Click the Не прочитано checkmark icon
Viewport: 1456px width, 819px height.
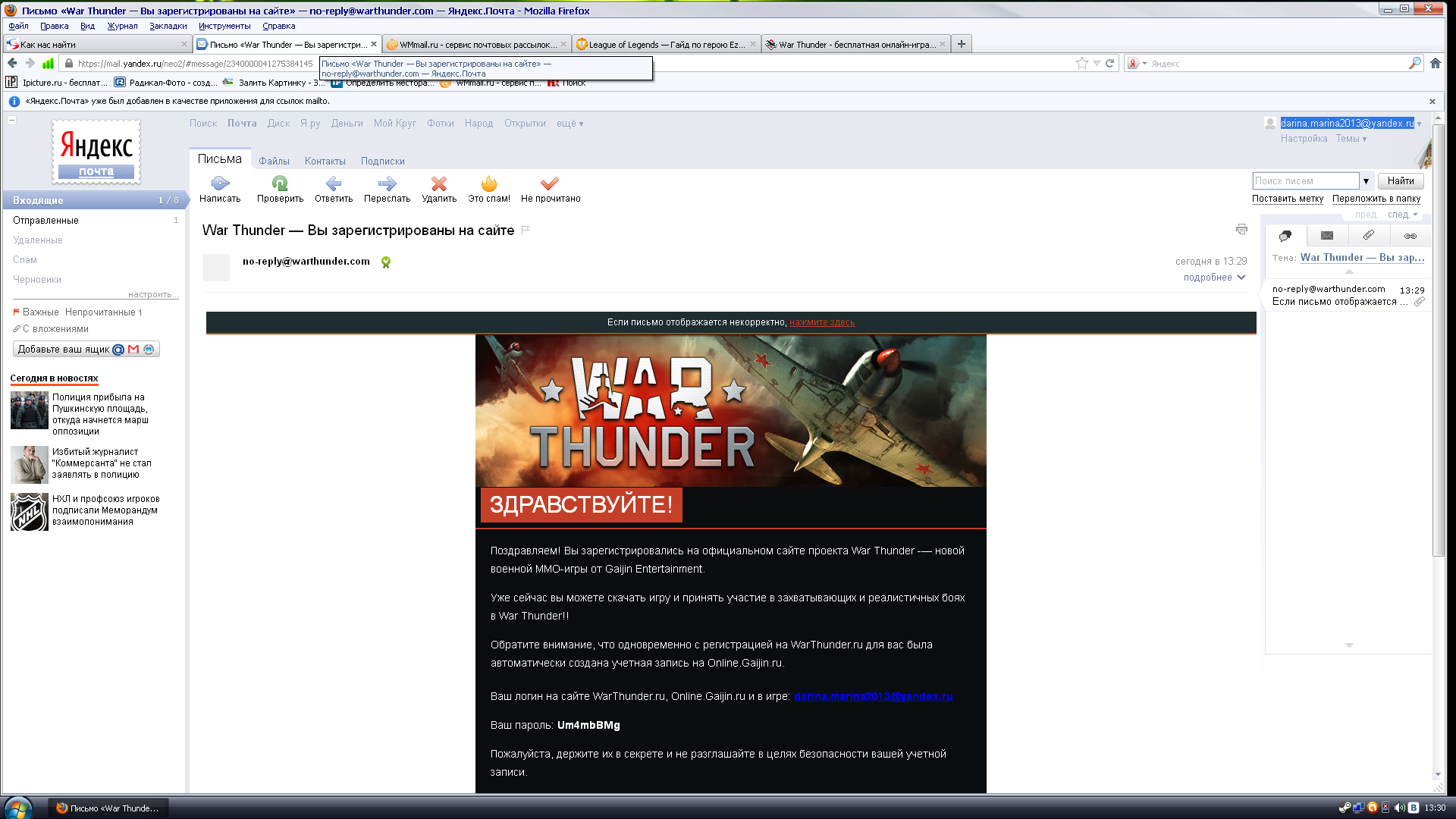coord(550,183)
